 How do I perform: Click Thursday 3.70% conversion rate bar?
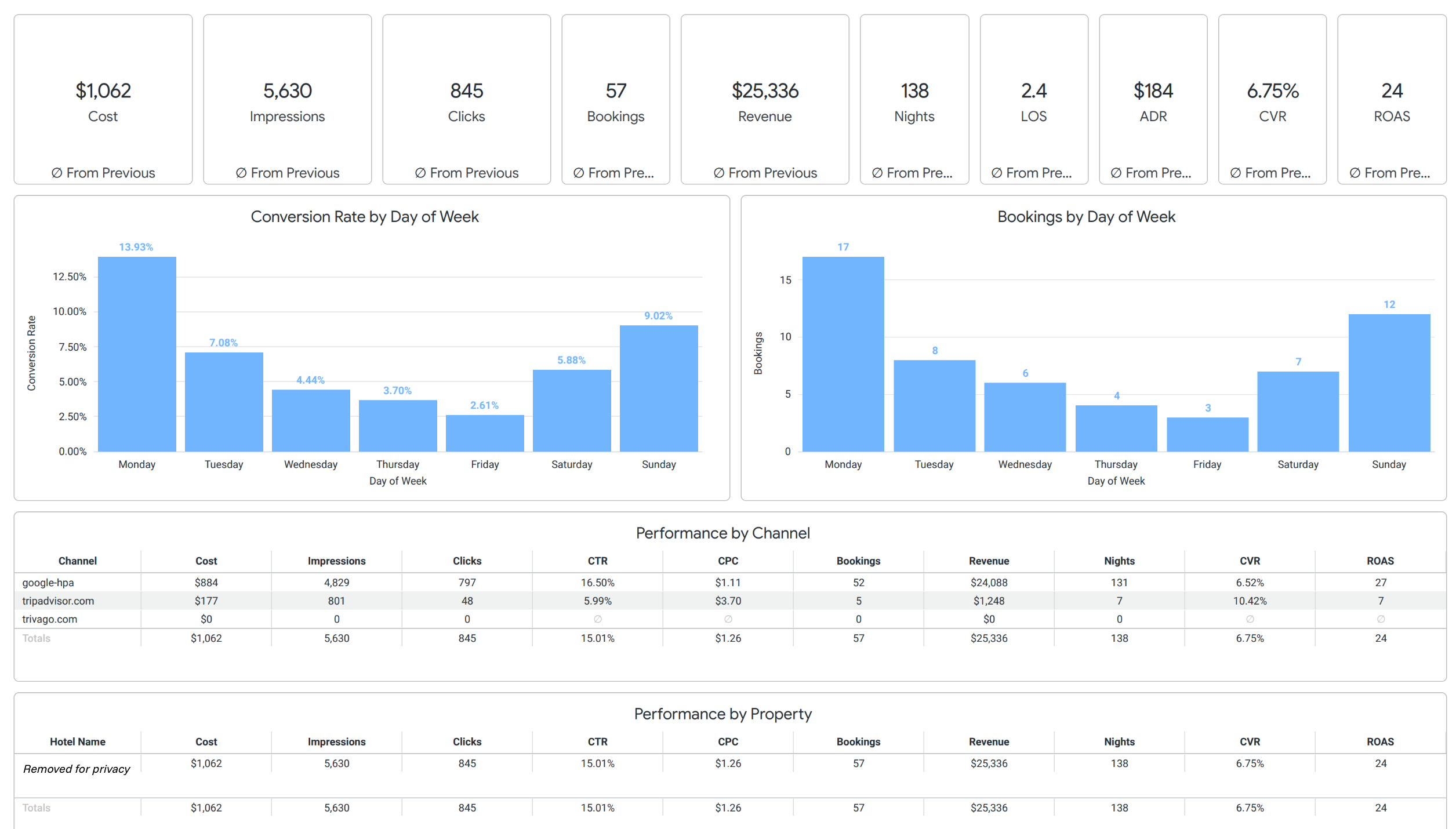[x=398, y=426]
